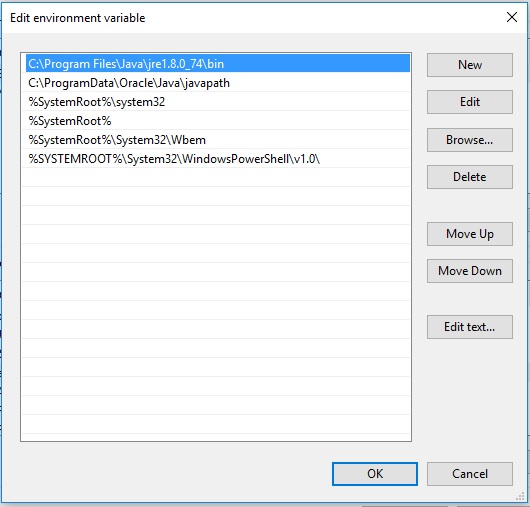Image resolution: width=530 pixels, height=507 pixels.
Task: Select the plain %SystemRoot% entry
Action: [x=218, y=121]
